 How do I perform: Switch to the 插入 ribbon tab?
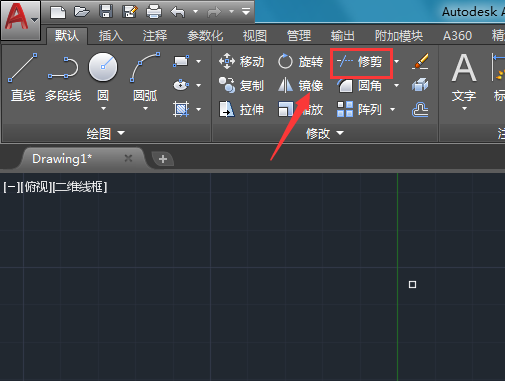pyautogui.click(x=111, y=35)
